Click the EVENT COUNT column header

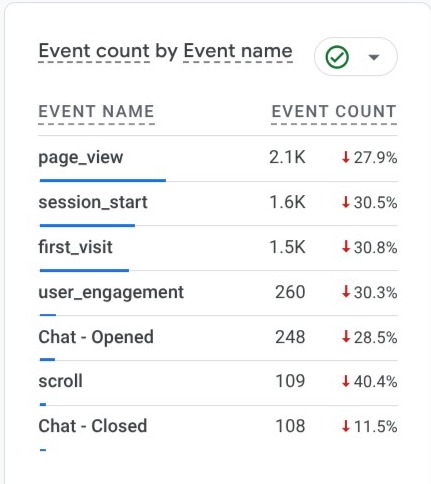click(334, 111)
